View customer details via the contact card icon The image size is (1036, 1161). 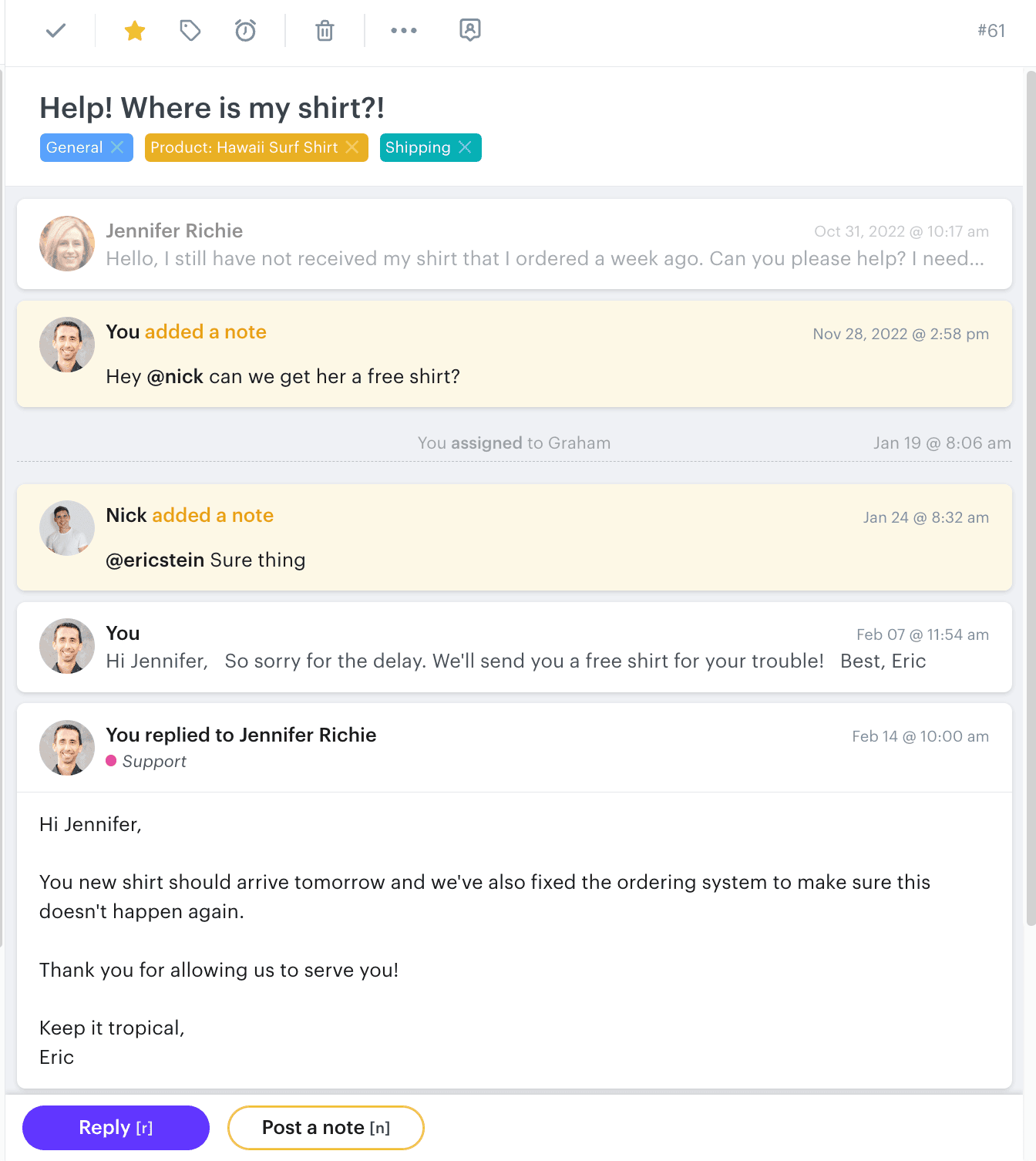point(469,30)
